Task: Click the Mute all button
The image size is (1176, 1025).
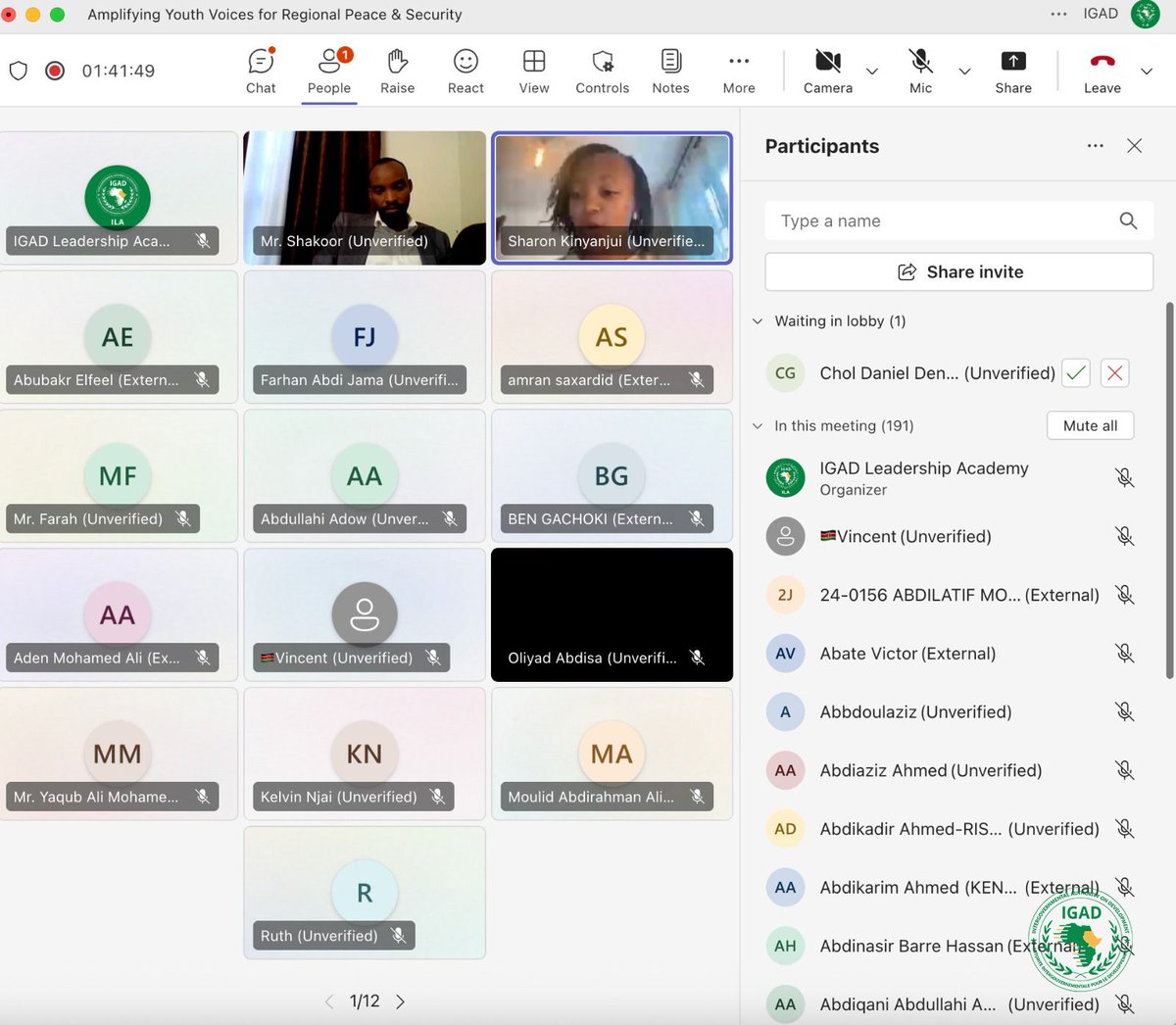Action: (1090, 425)
